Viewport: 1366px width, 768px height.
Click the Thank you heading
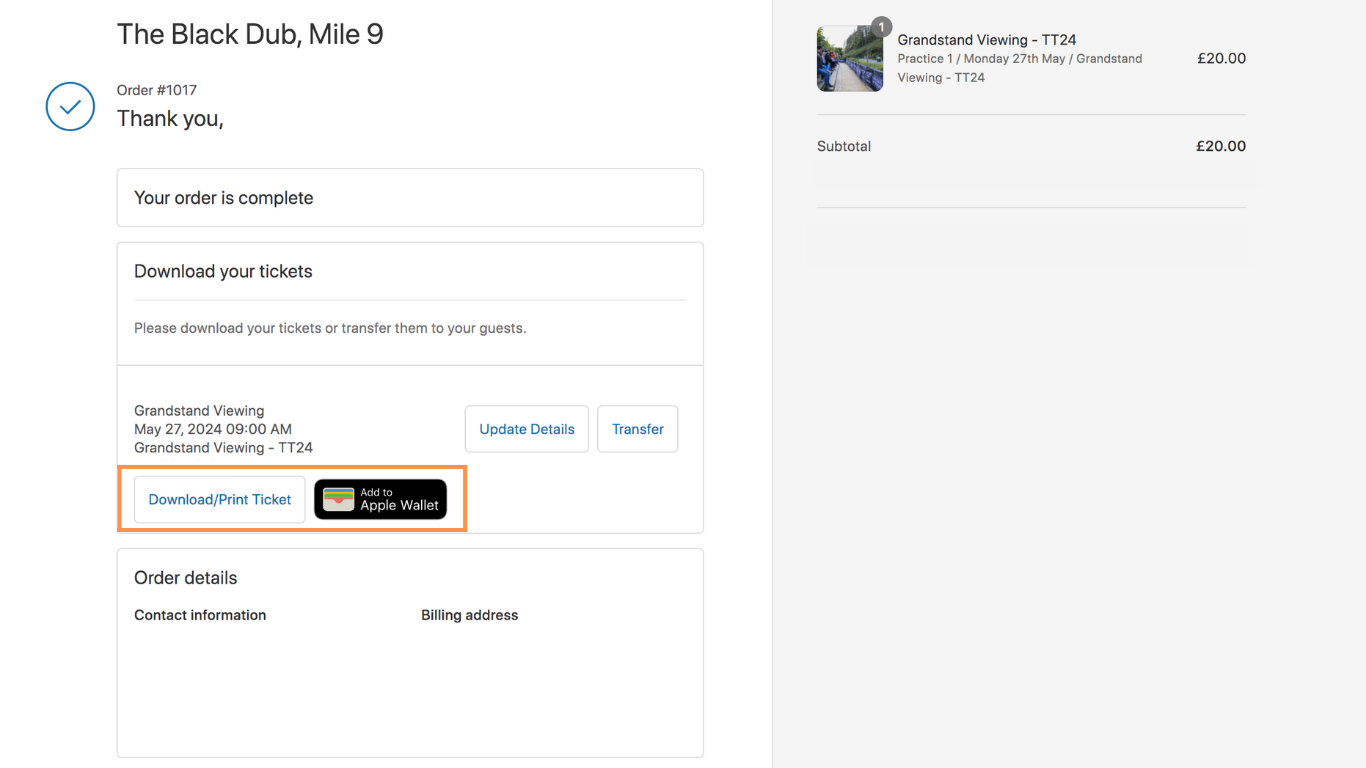[x=170, y=118]
